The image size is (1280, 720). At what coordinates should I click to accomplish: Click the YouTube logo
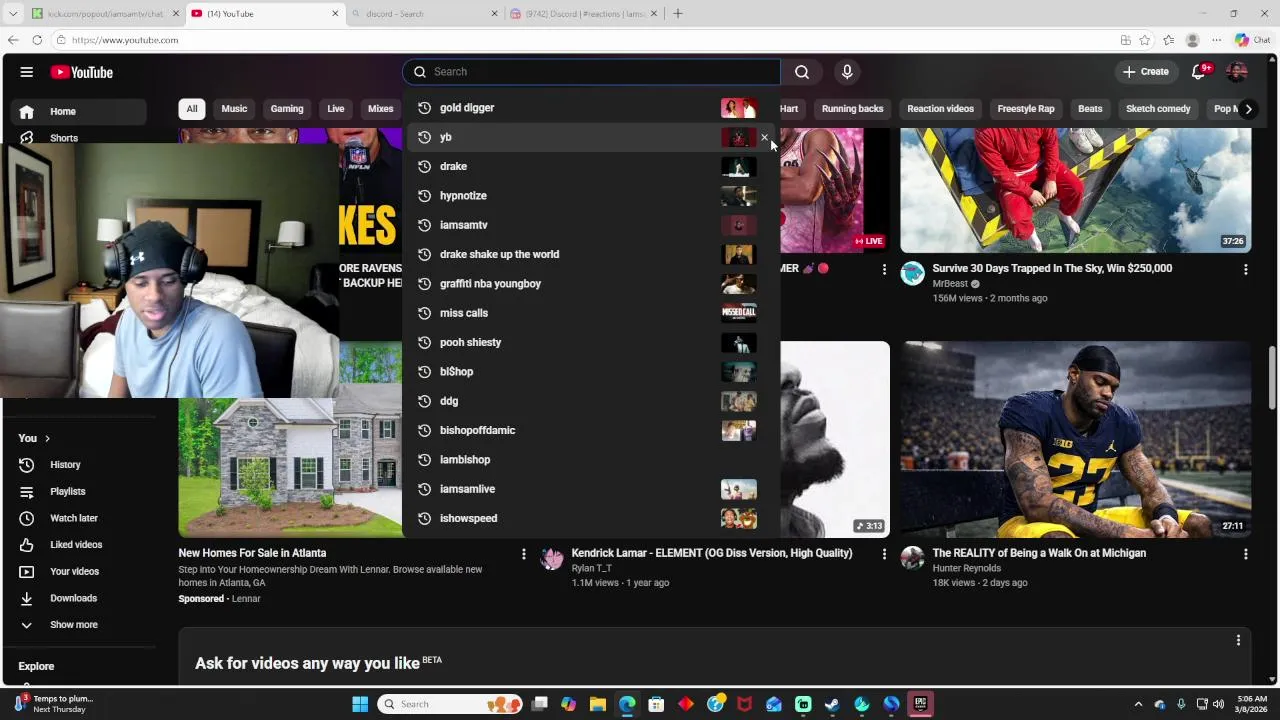click(x=82, y=72)
